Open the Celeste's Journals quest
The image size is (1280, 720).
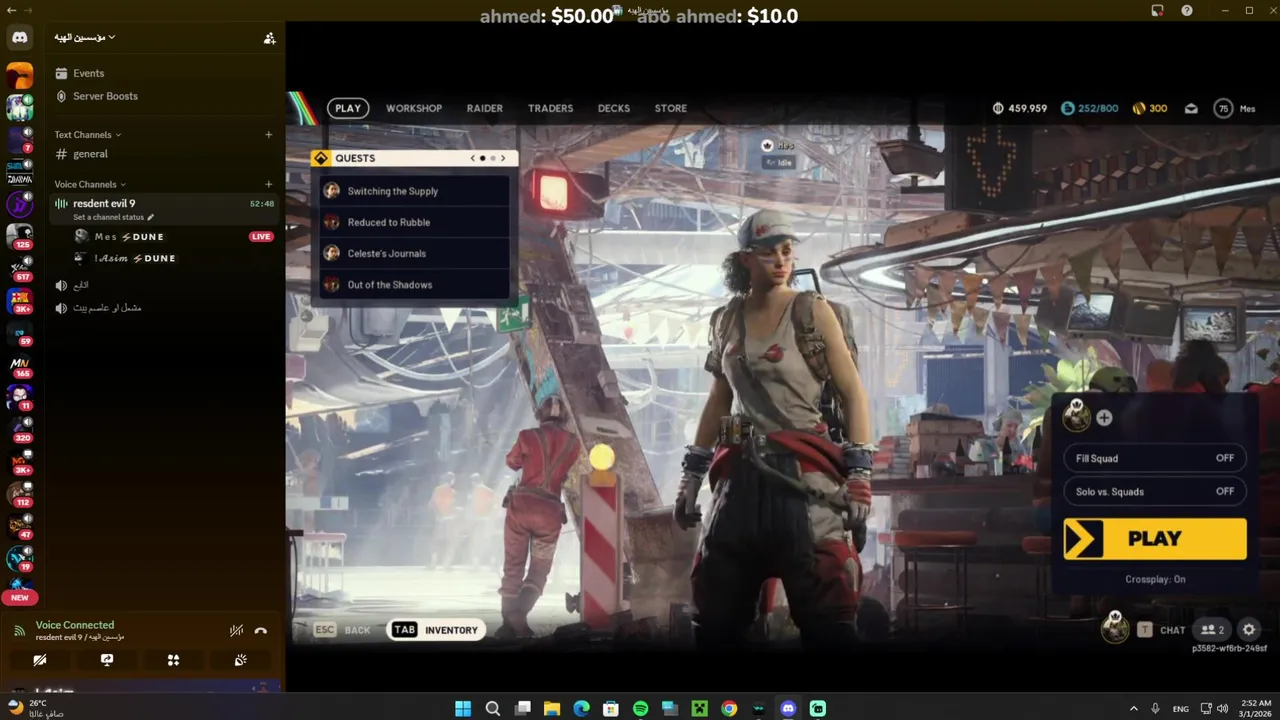pyautogui.click(x=415, y=253)
